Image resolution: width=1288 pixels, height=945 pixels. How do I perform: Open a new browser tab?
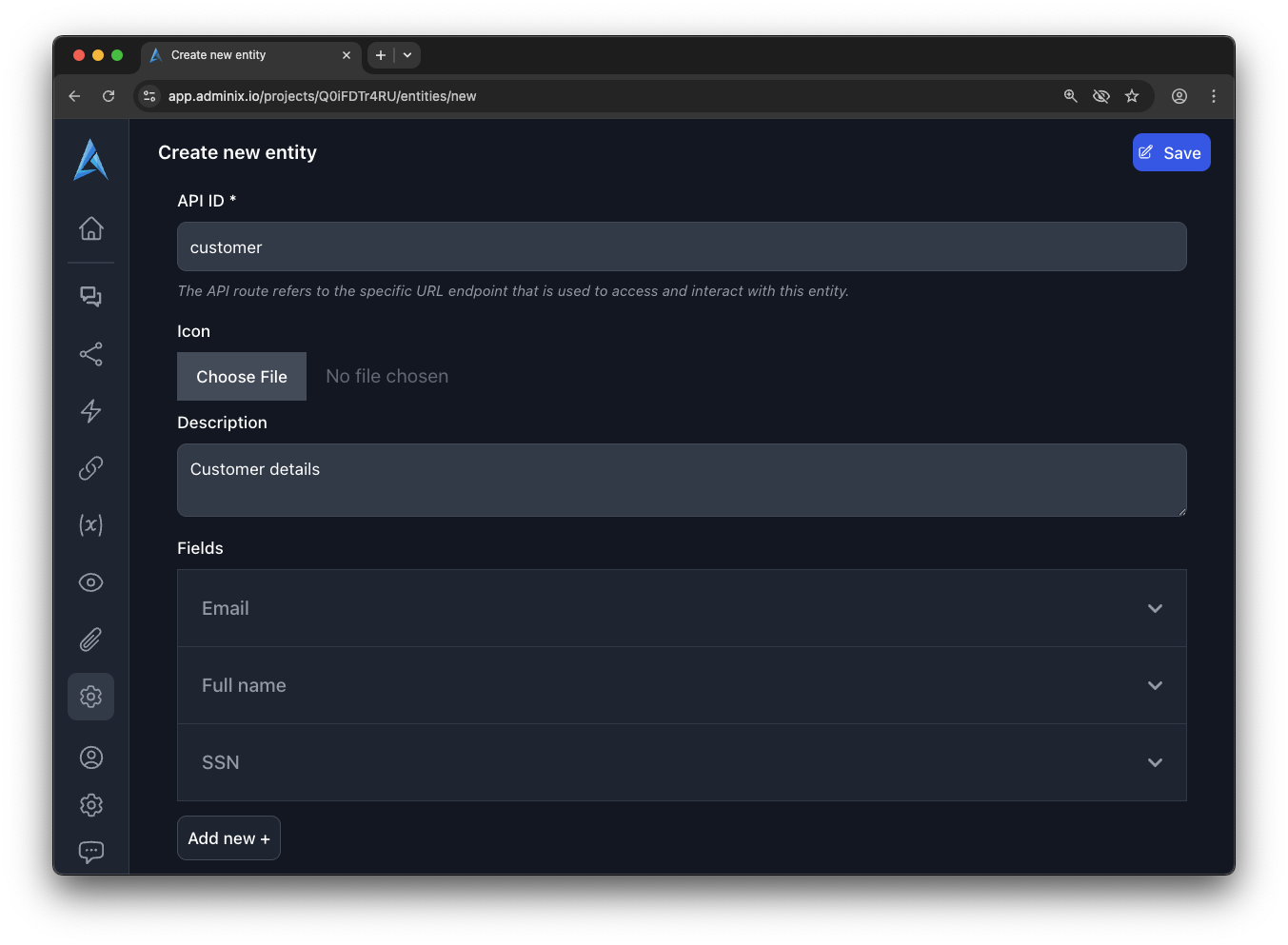coord(381,55)
